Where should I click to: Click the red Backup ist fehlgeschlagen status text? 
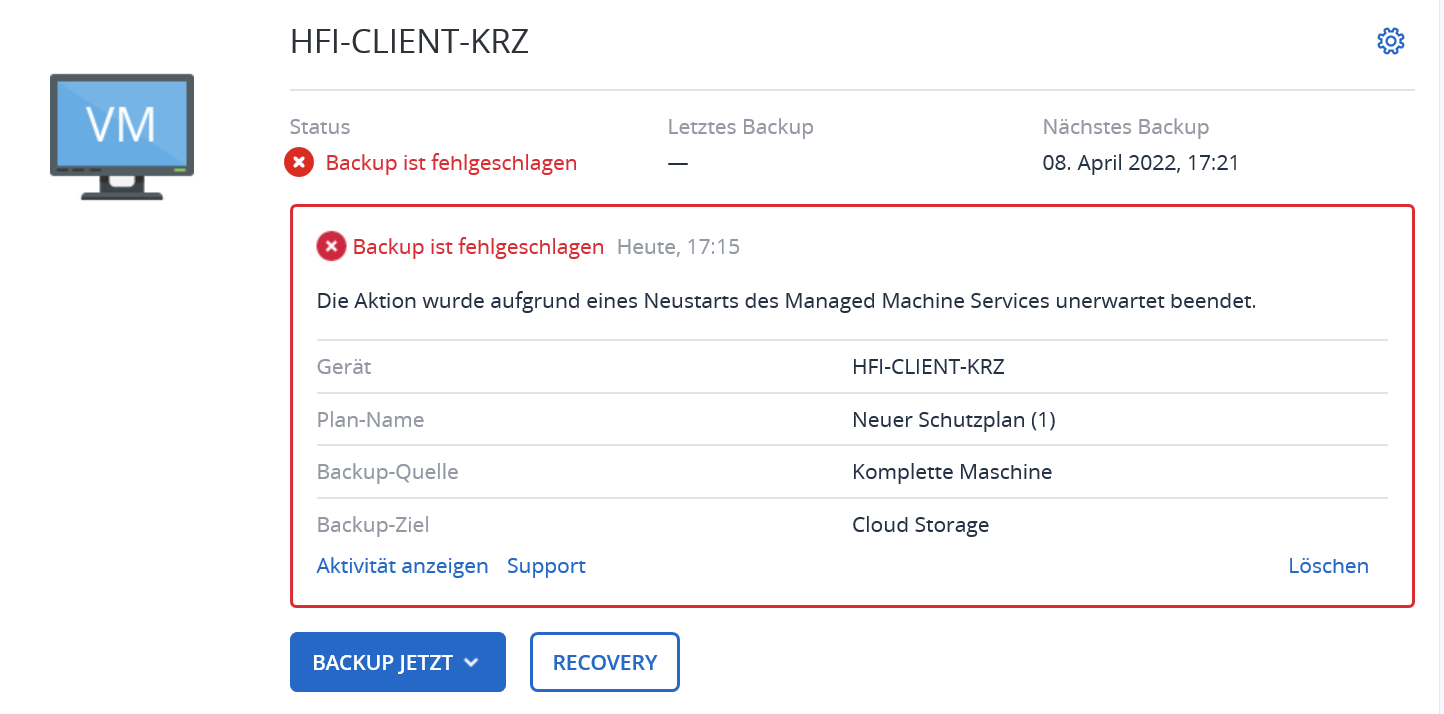point(451,162)
